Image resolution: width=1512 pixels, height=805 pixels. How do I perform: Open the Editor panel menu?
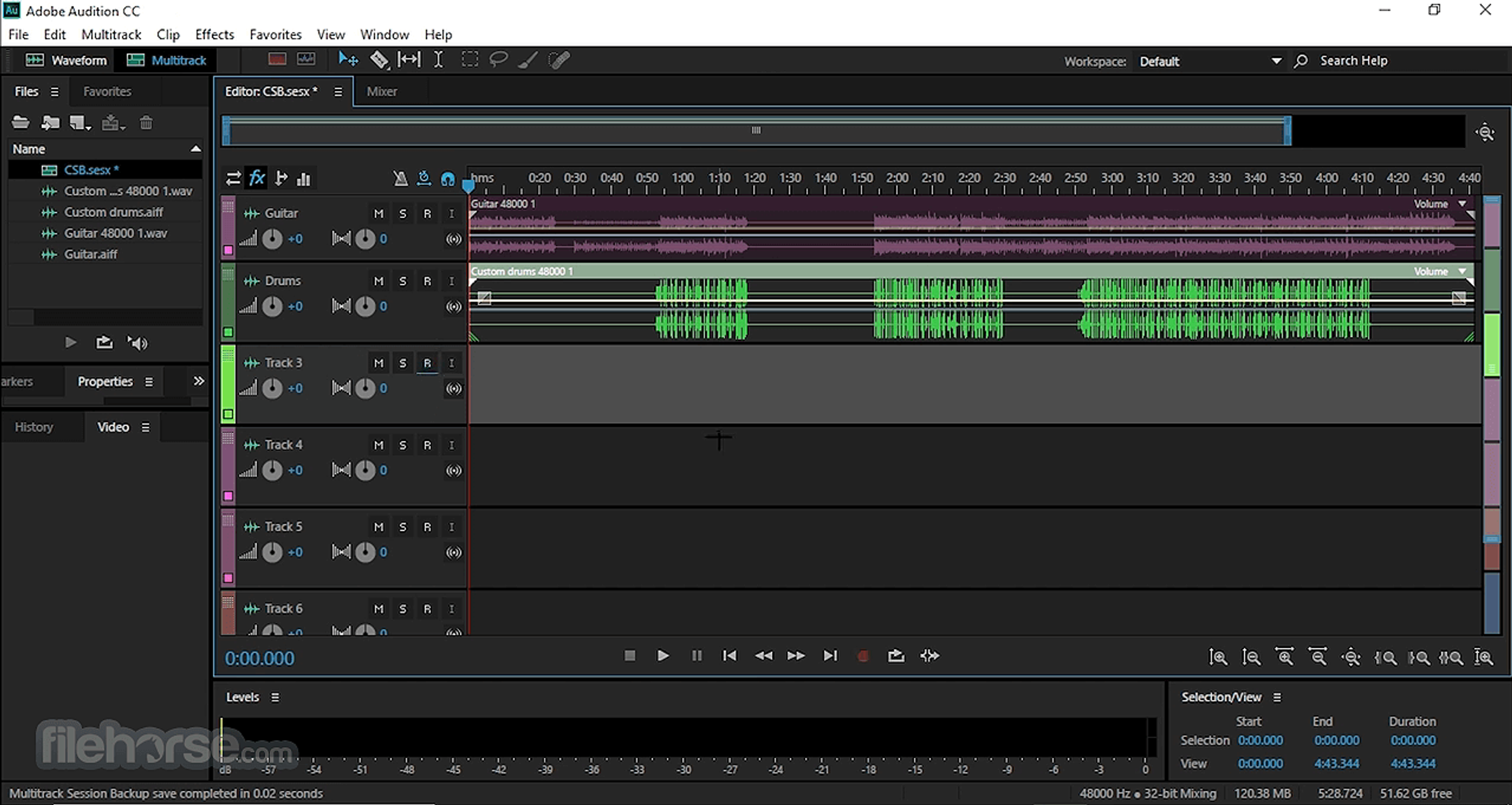338,92
